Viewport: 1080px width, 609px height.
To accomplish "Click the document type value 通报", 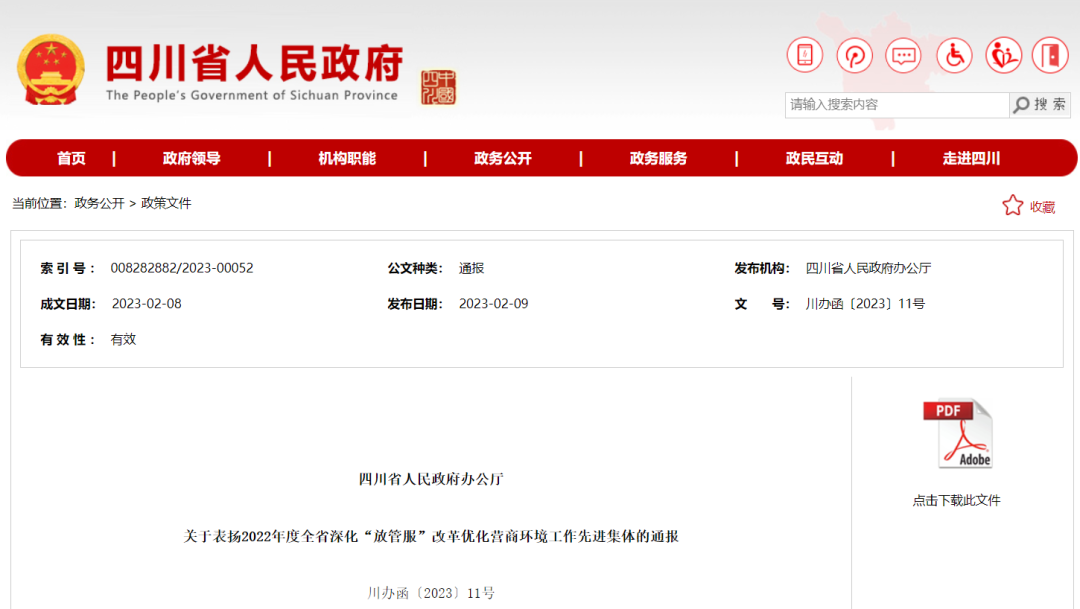I will (472, 268).
